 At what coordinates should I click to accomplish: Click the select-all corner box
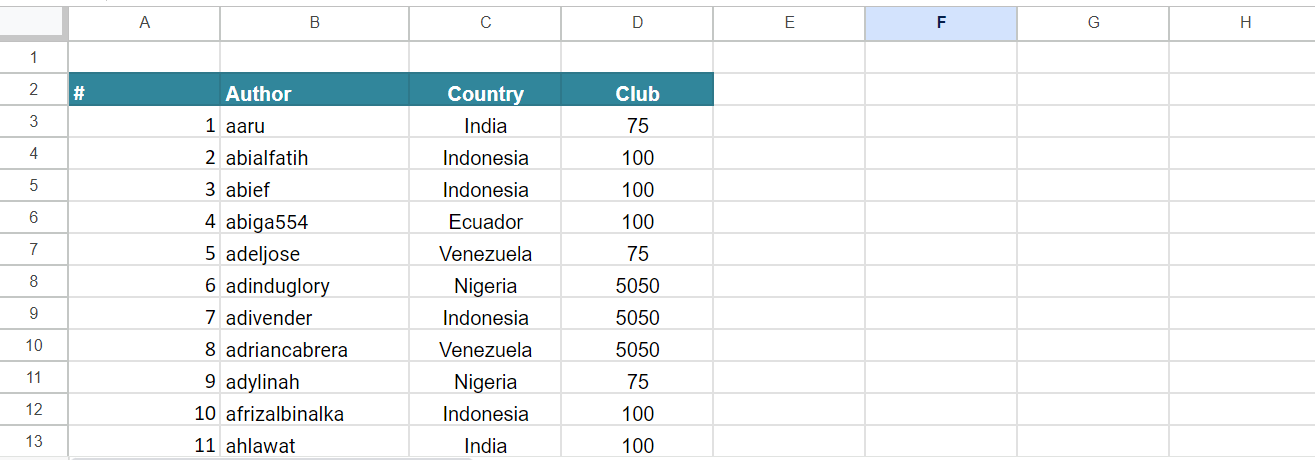(x=34, y=23)
